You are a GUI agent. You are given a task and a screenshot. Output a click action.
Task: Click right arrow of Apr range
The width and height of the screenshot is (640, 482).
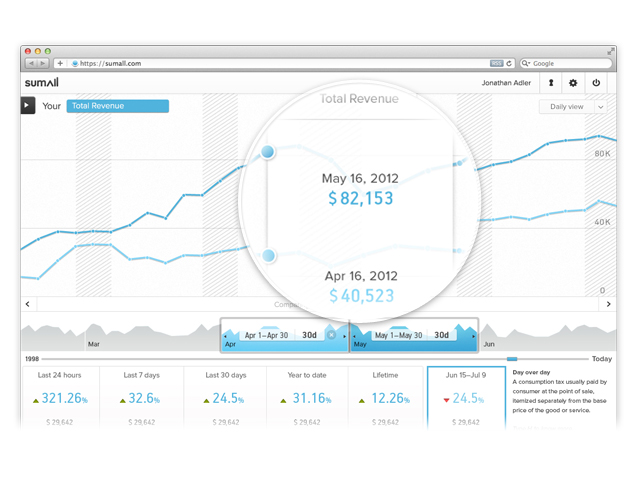coord(344,336)
